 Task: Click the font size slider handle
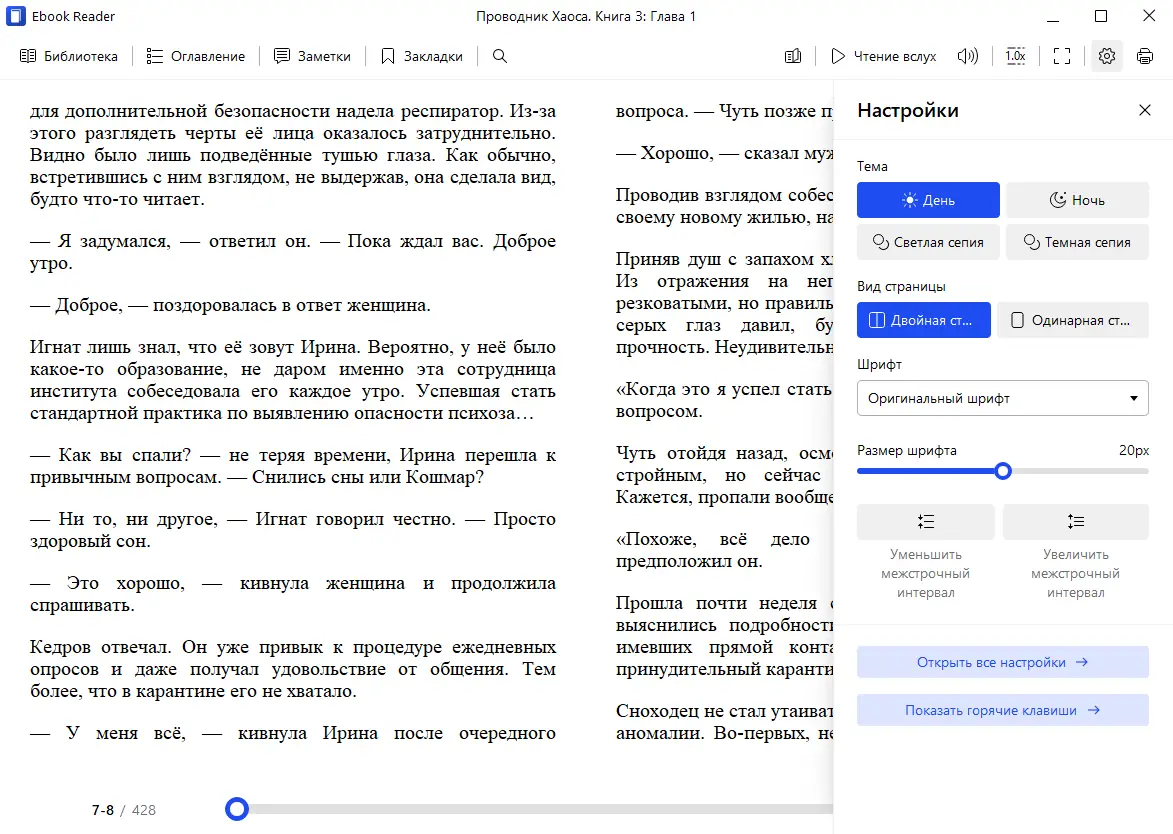[1003, 471]
